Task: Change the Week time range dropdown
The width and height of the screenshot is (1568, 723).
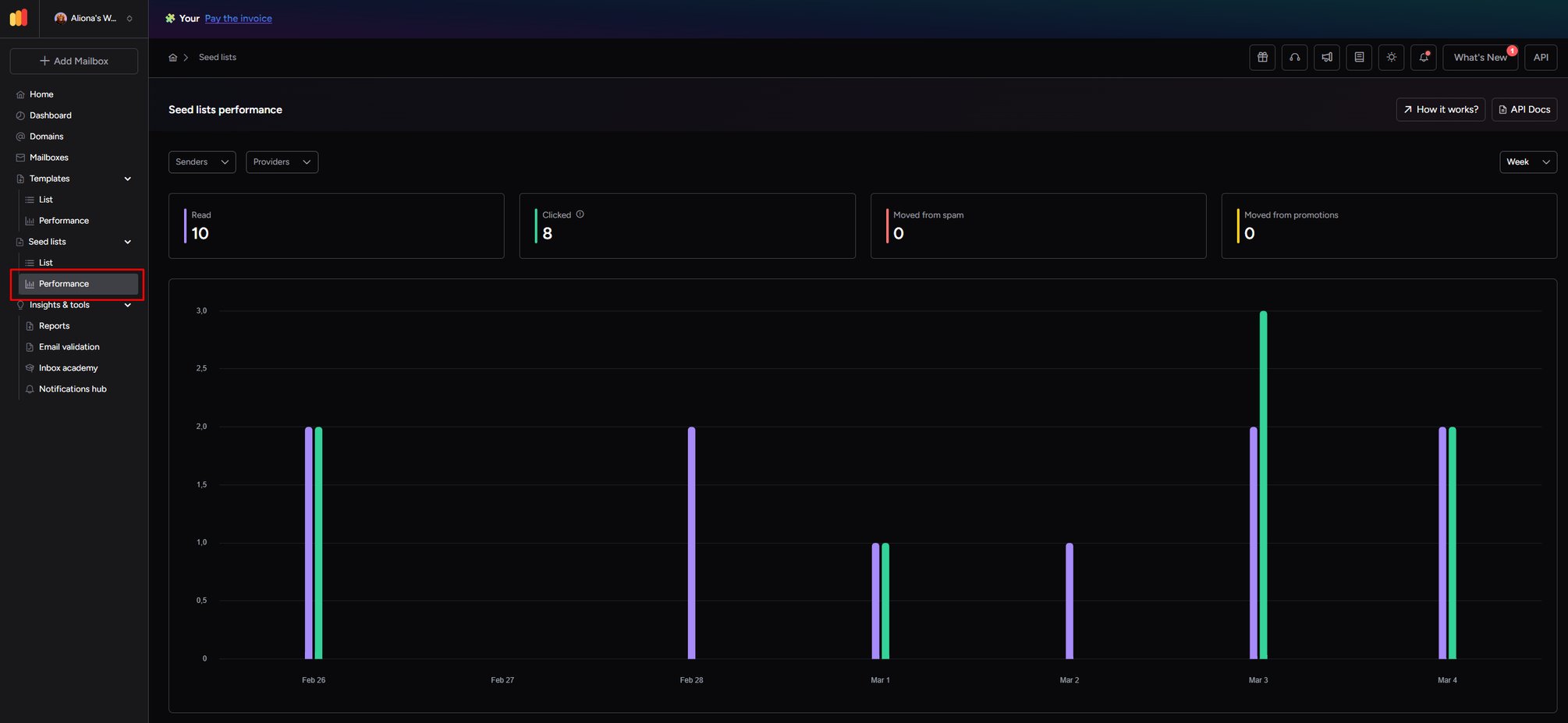Action: pos(1528,162)
